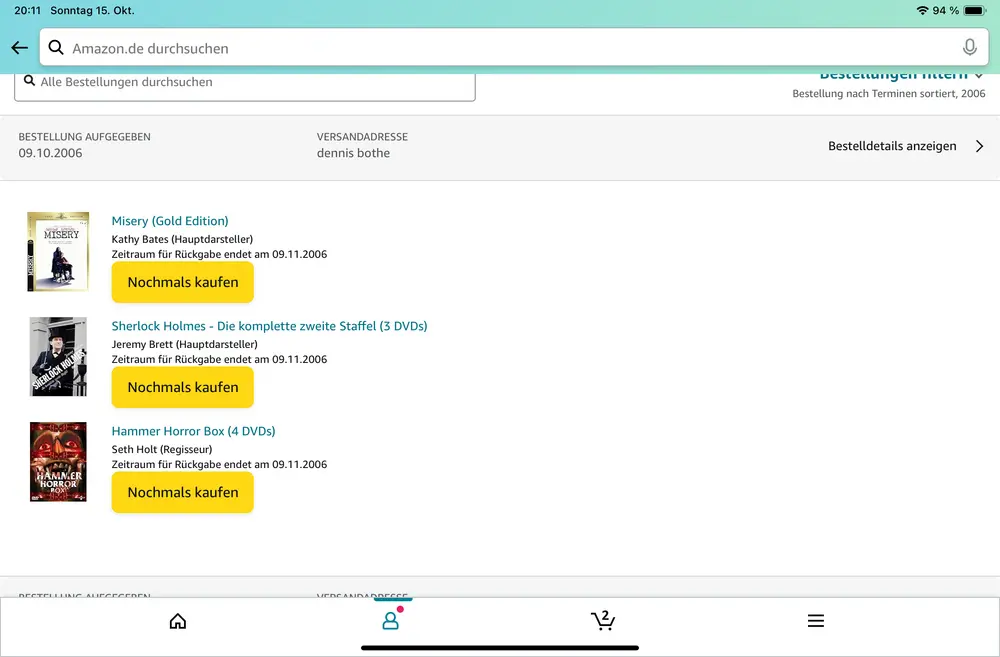Open Sherlock Holmes zweite Staffel link
Viewport: 1000px width, 657px height.
point(269,326)
